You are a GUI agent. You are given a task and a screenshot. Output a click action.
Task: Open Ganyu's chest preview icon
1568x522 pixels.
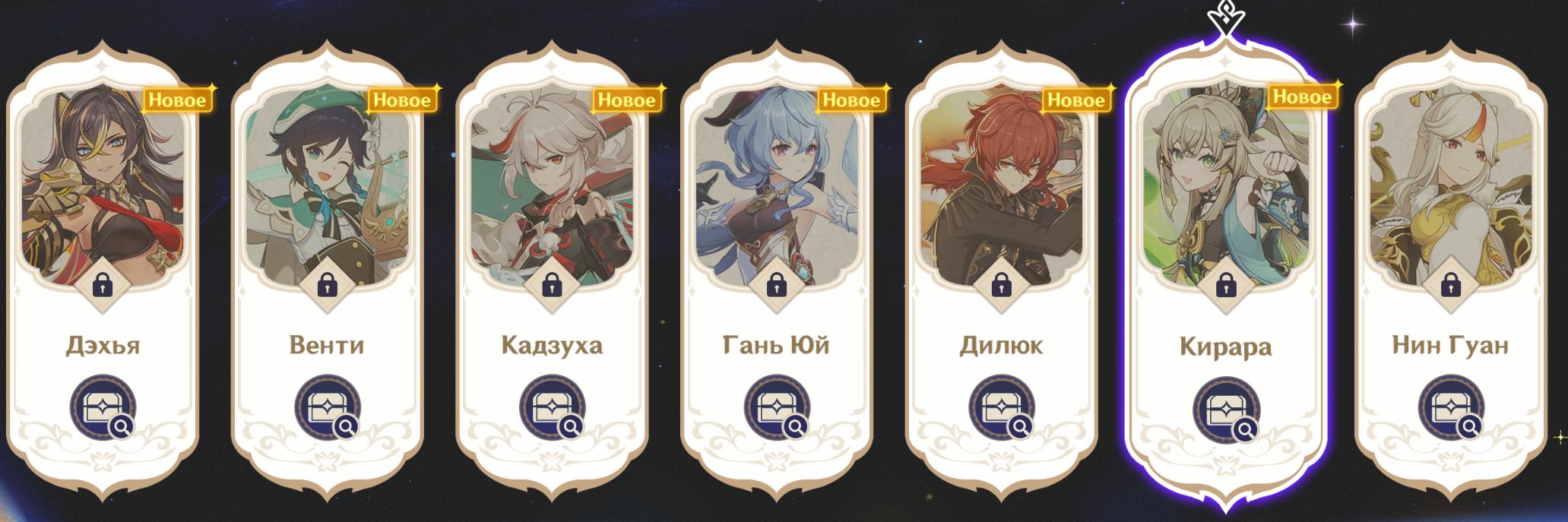778,408
